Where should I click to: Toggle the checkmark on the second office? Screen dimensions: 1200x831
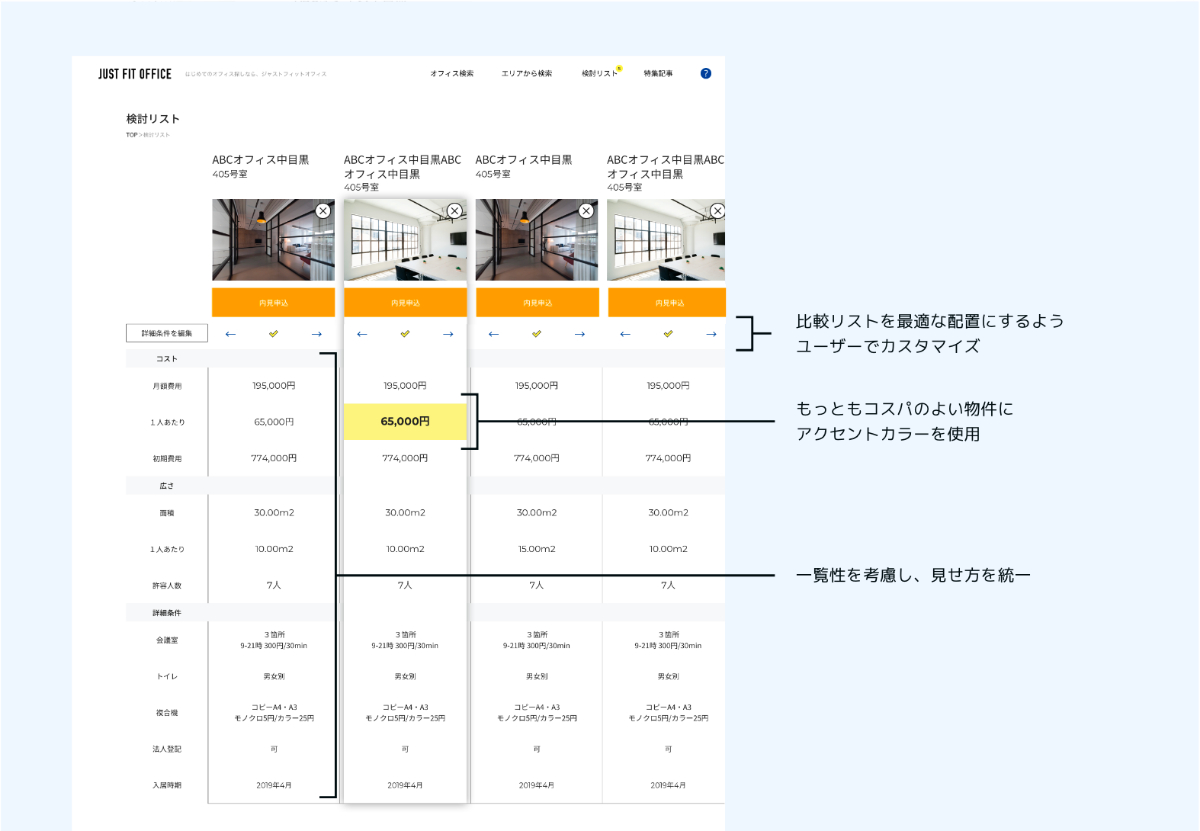point(405,334)
